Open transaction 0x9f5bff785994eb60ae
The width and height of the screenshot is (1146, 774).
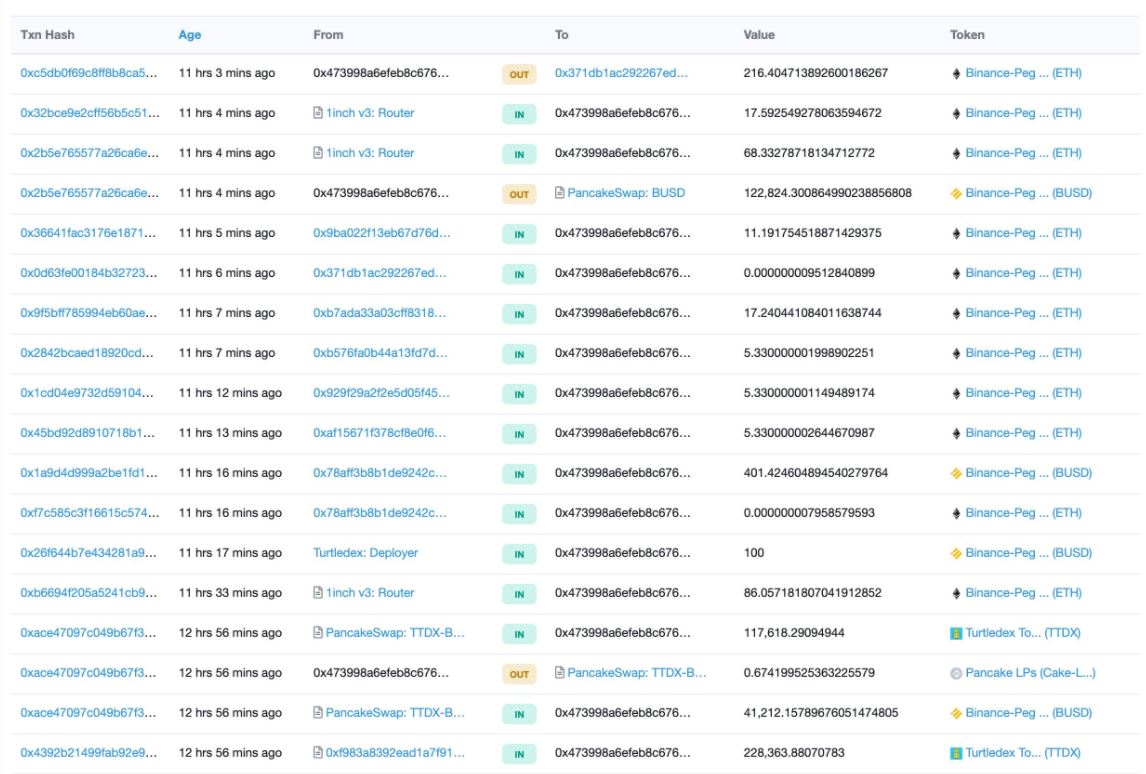coord(88,313)
